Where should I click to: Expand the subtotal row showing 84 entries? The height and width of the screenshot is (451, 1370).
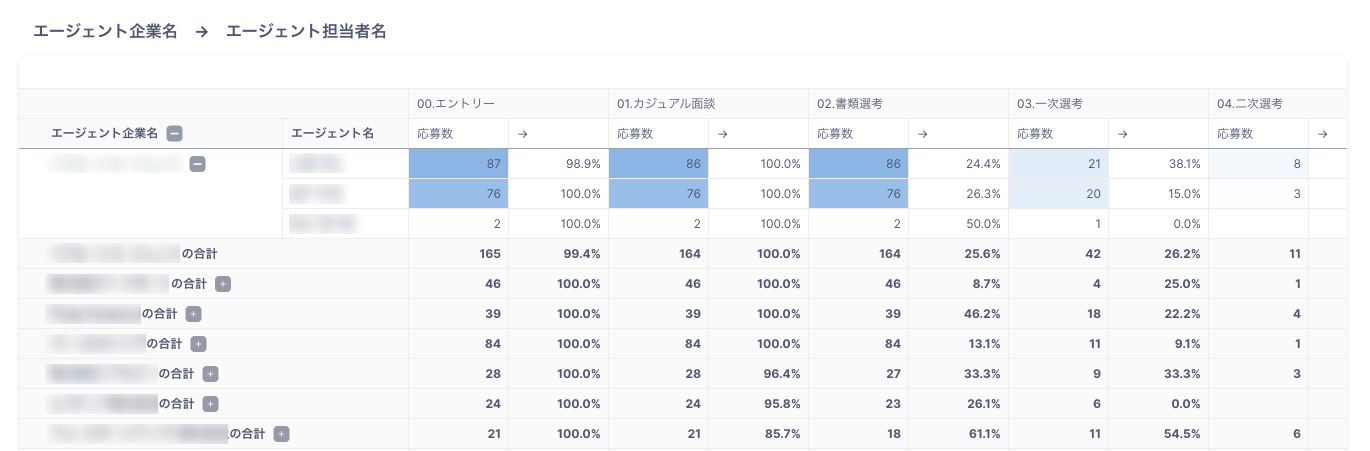(198, 344)
